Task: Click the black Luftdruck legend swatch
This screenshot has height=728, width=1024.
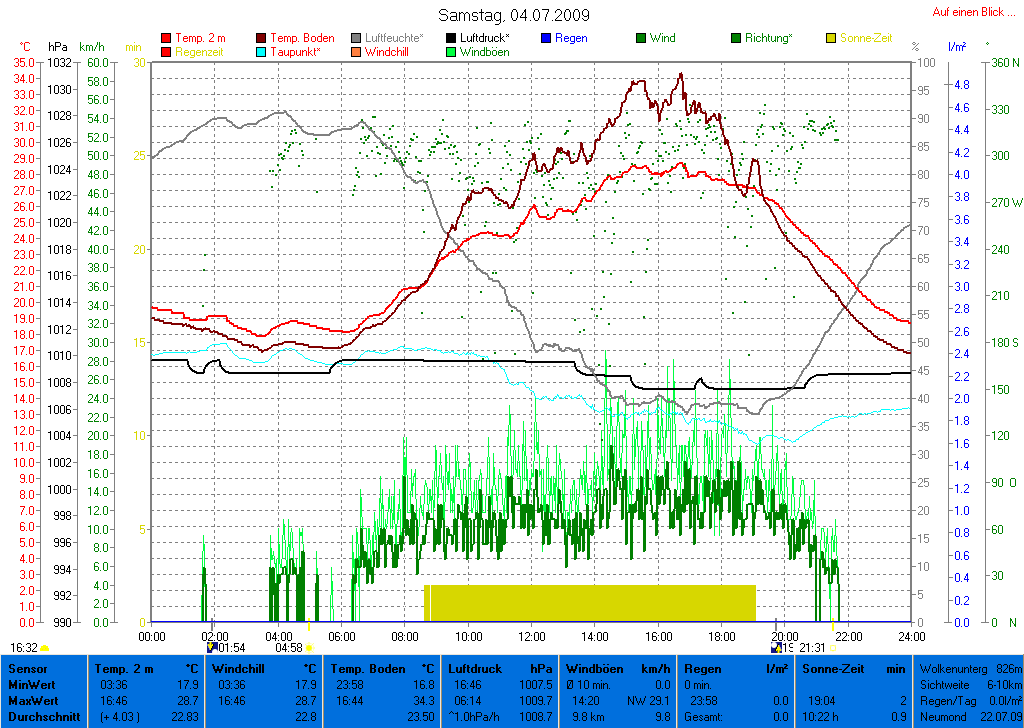Action: coord(452,38)
